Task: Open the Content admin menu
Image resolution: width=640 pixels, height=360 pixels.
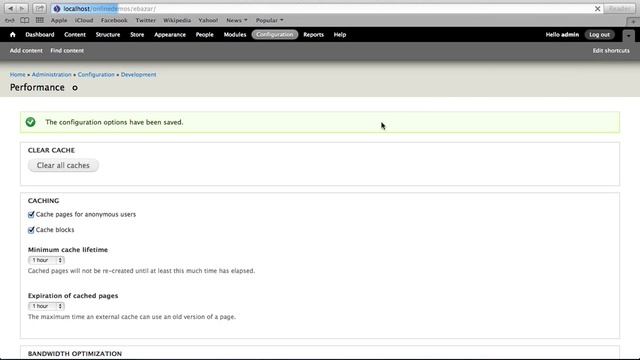Action: (75, 35)
